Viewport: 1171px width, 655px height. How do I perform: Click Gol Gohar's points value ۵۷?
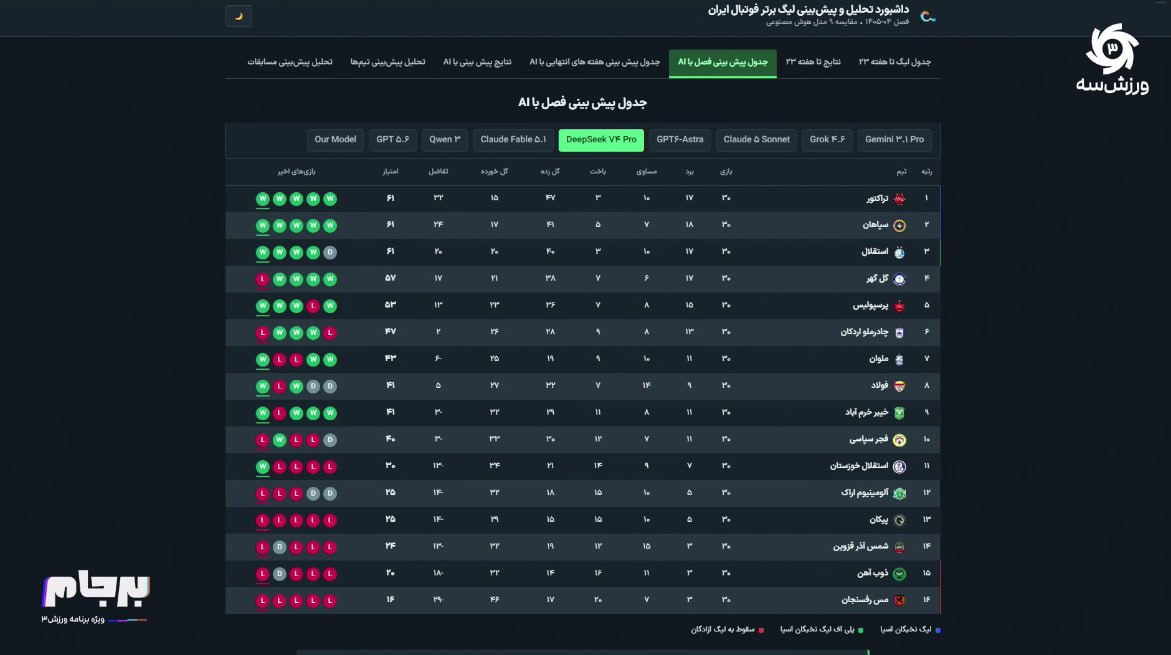391,279
